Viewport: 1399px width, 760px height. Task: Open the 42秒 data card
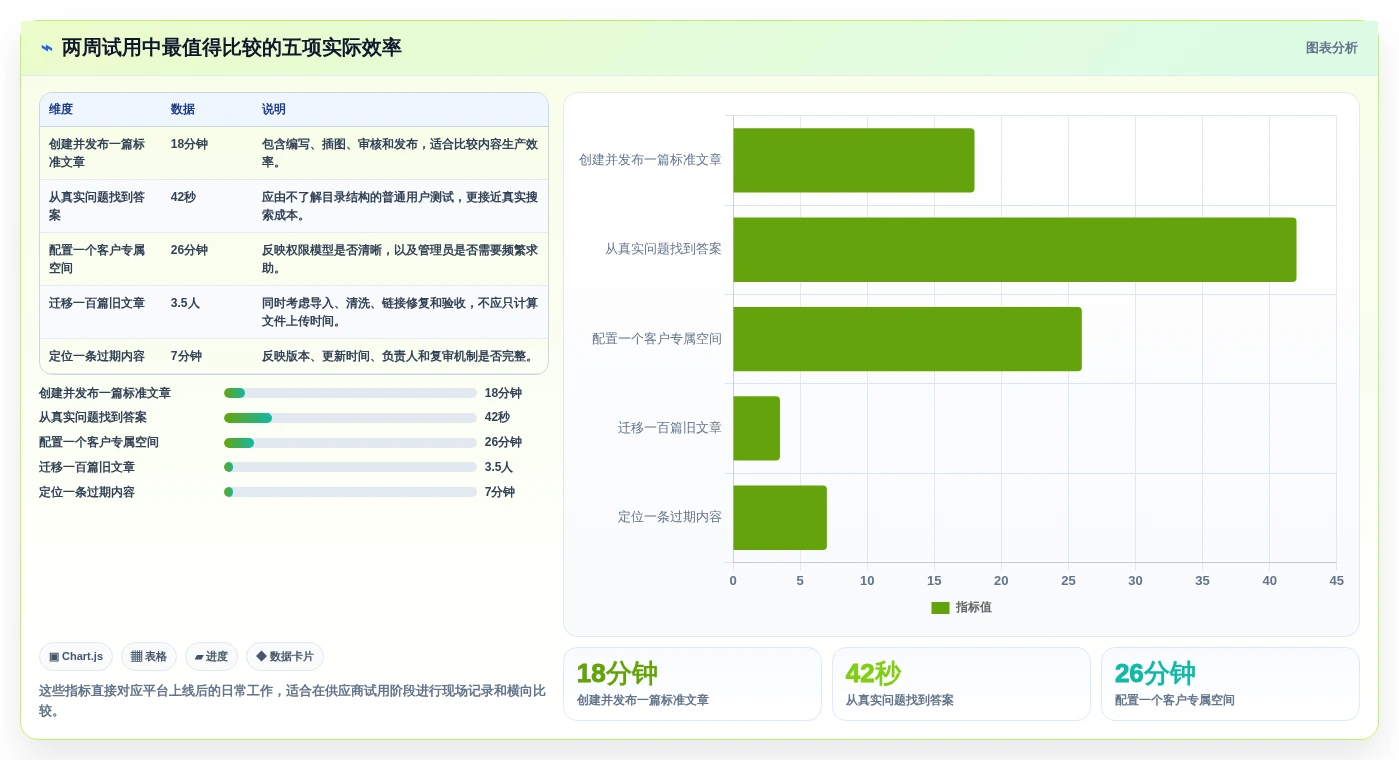coord(961,684)
